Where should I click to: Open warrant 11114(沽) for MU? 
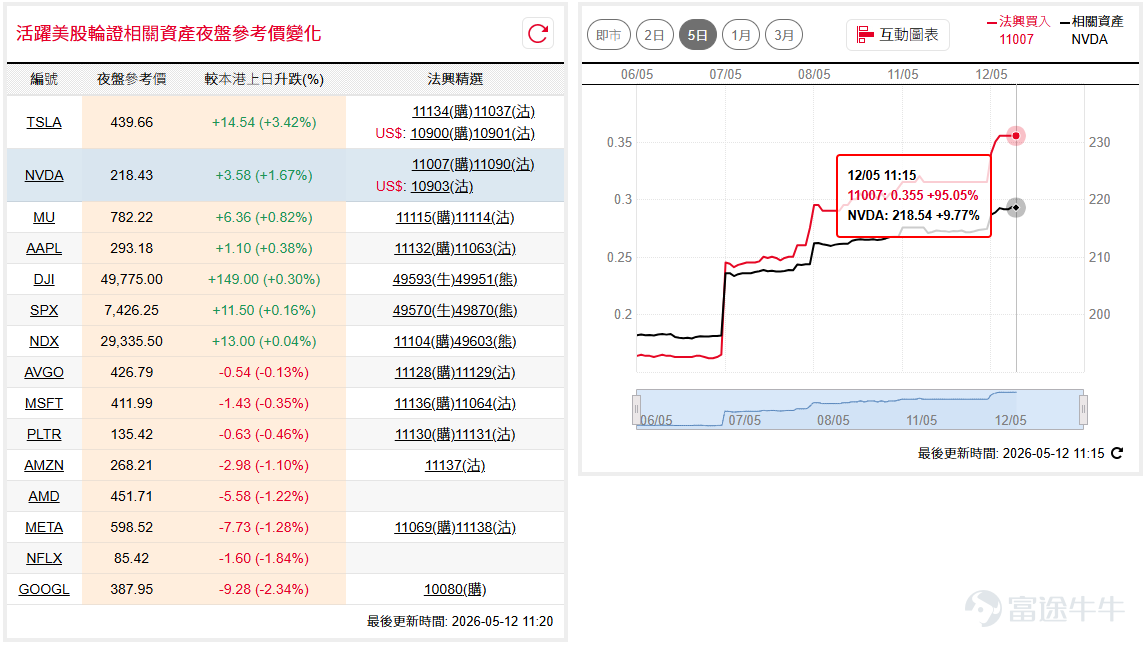pos(485,217)
